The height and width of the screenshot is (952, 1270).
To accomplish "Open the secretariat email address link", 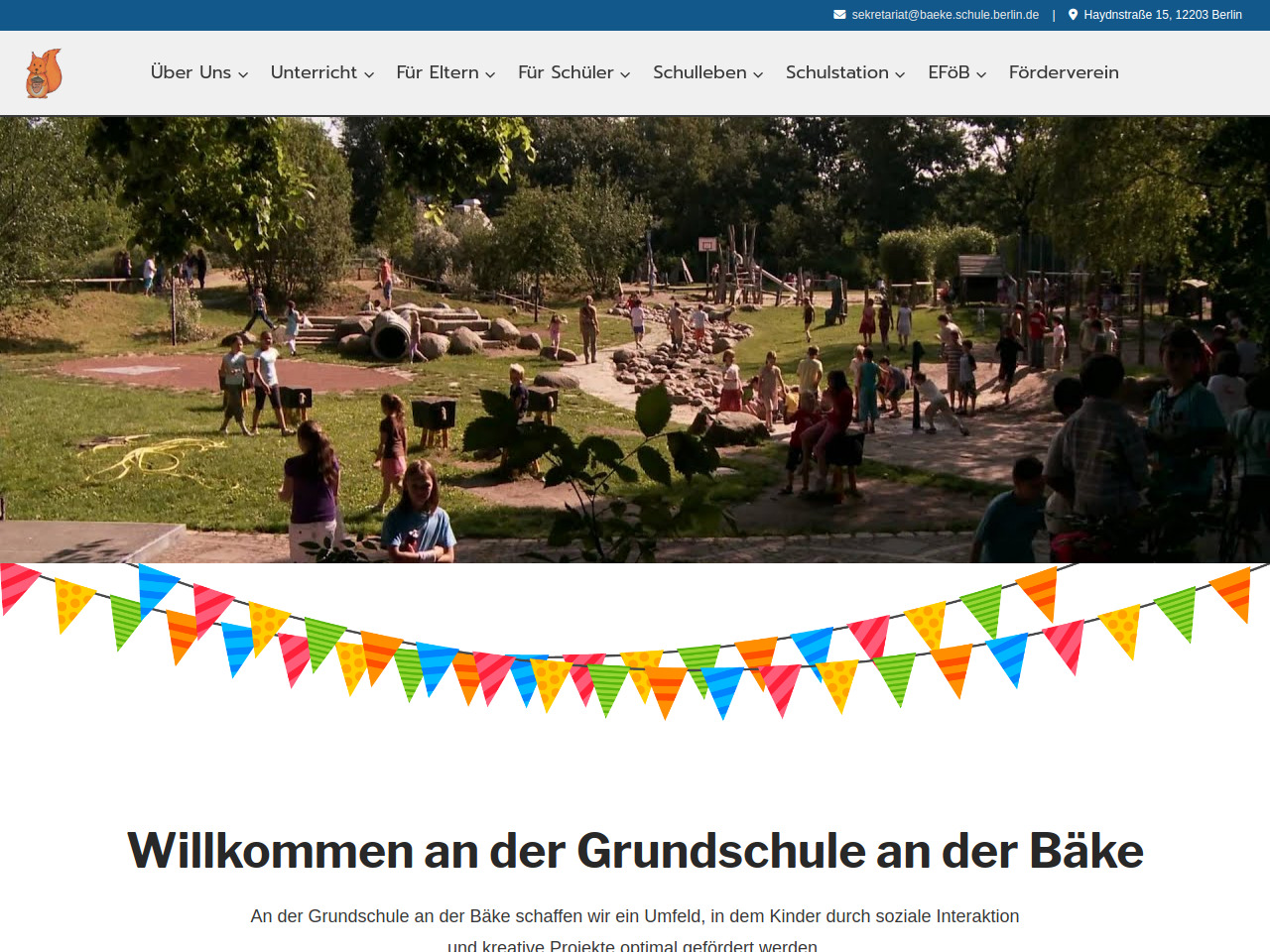I will pyautogui.click(x=945, y=15).
